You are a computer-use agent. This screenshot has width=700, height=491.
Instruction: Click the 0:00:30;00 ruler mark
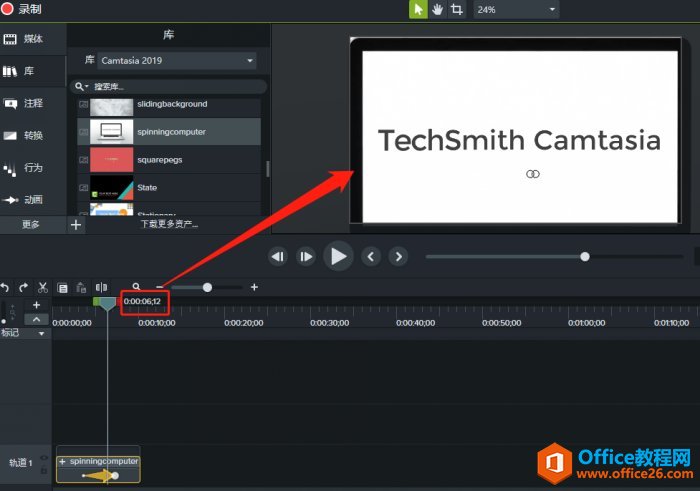pyautogui.click(x=329, y=323)
